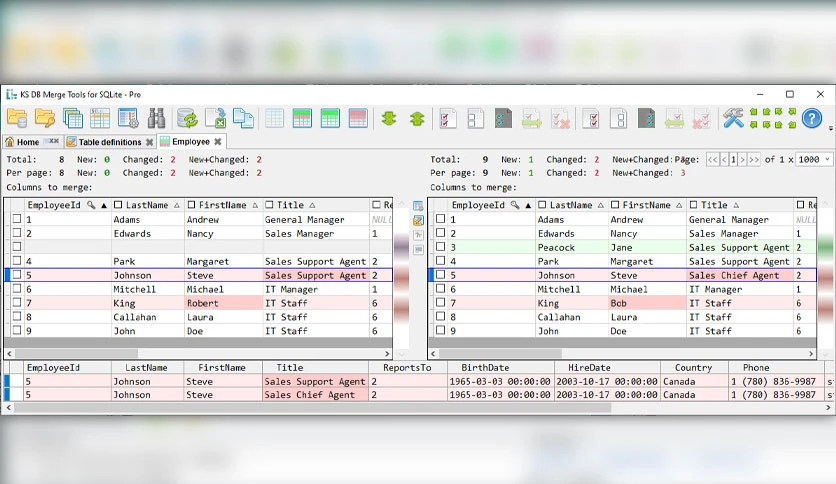Jump to previous difference green up arrows
This screenshot has height=484, width=836.
[x=417, y=118]
